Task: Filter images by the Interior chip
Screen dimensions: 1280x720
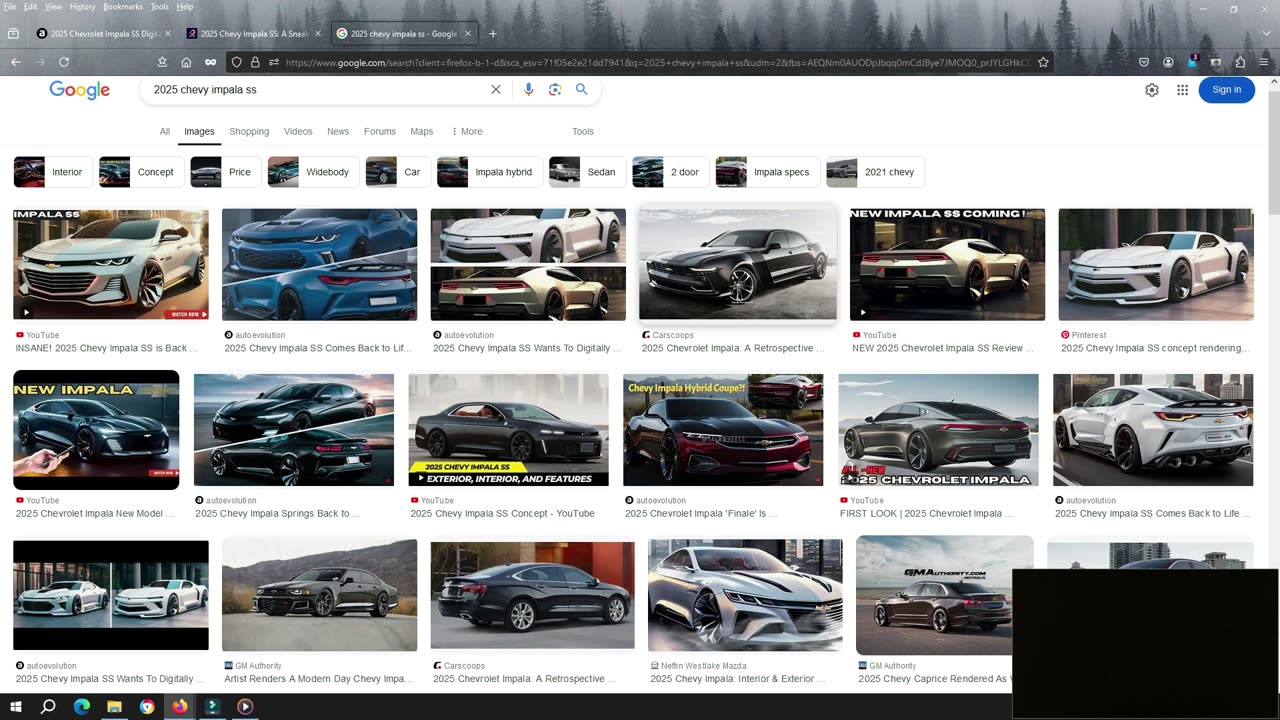Action: (x=53, y=172)
